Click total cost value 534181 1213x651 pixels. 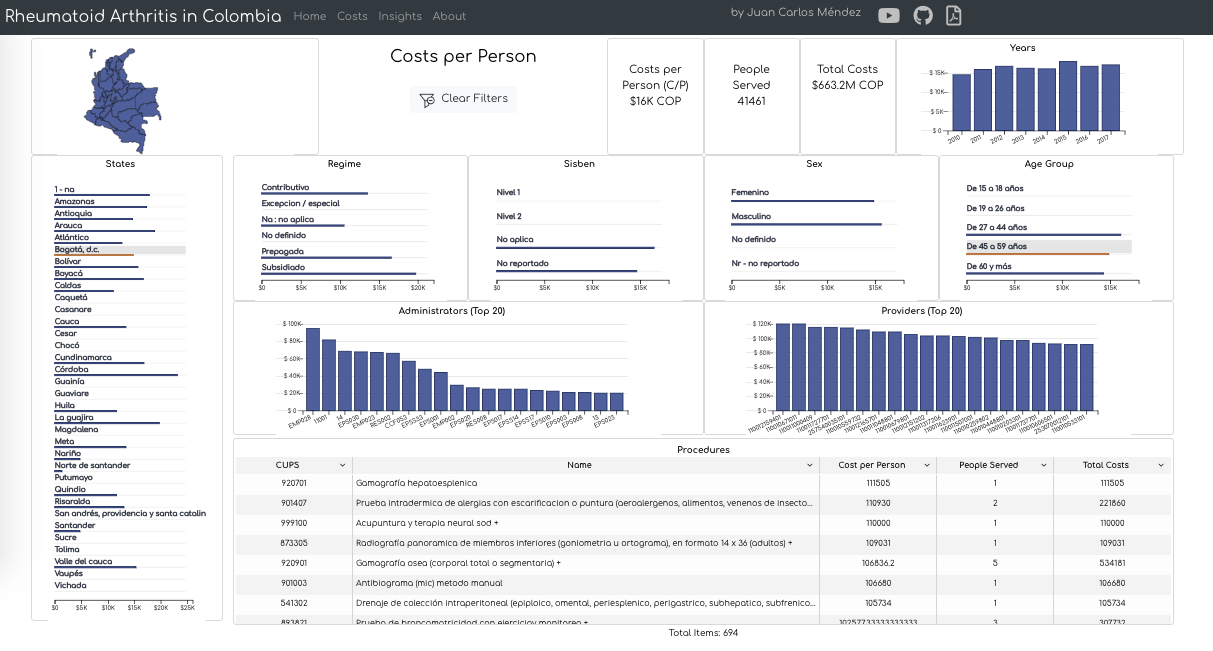coord(1111,563)
